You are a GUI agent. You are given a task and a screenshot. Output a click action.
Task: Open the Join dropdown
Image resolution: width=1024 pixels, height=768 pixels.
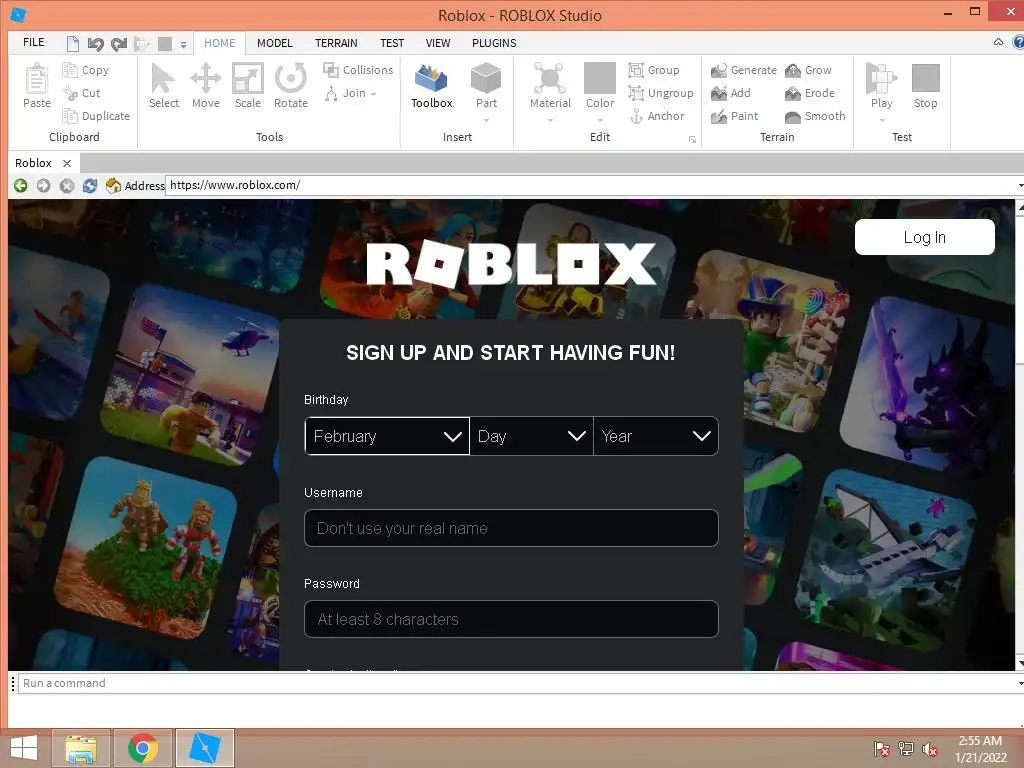pos(351,93)
